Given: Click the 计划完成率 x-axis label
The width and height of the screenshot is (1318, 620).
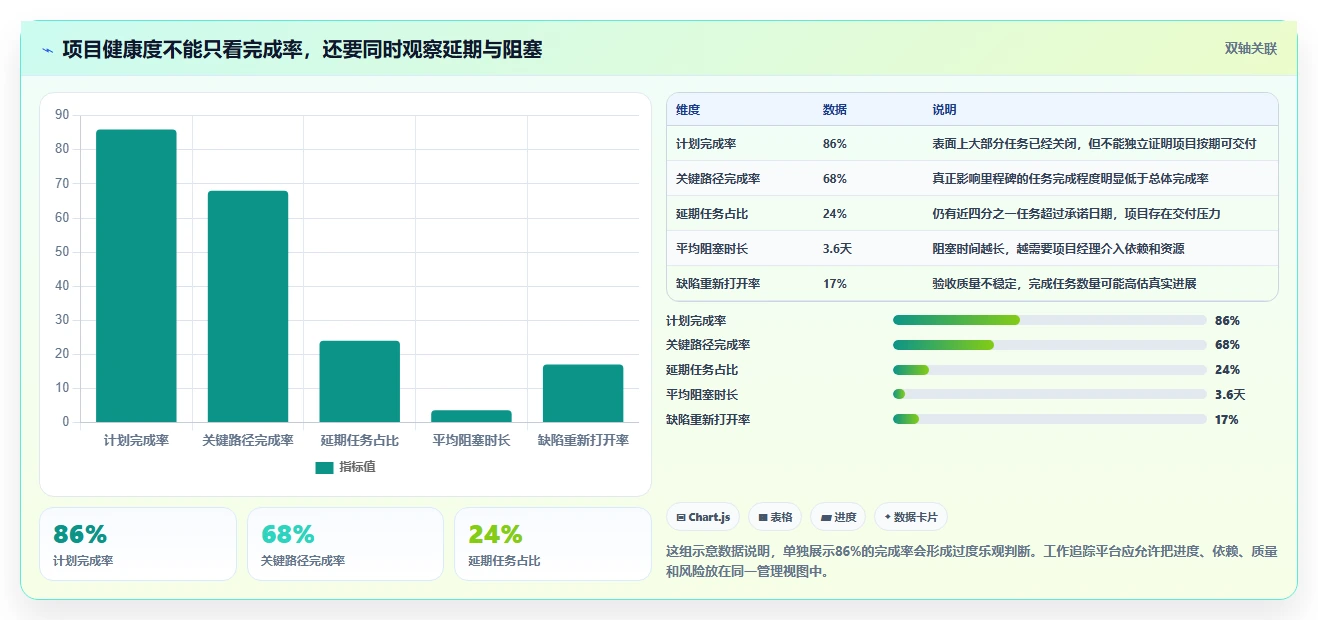Looking at the screenshot, I should click(x=136, y=440).
